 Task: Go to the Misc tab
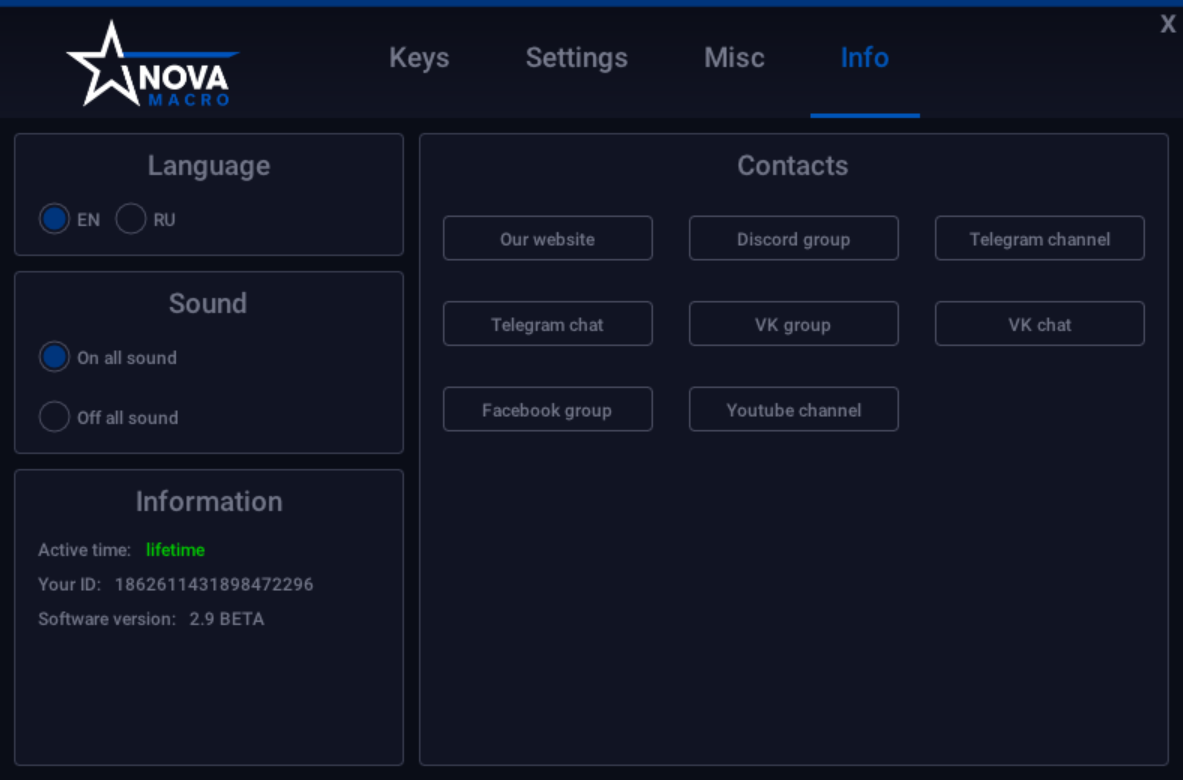(x=734, y=58)
